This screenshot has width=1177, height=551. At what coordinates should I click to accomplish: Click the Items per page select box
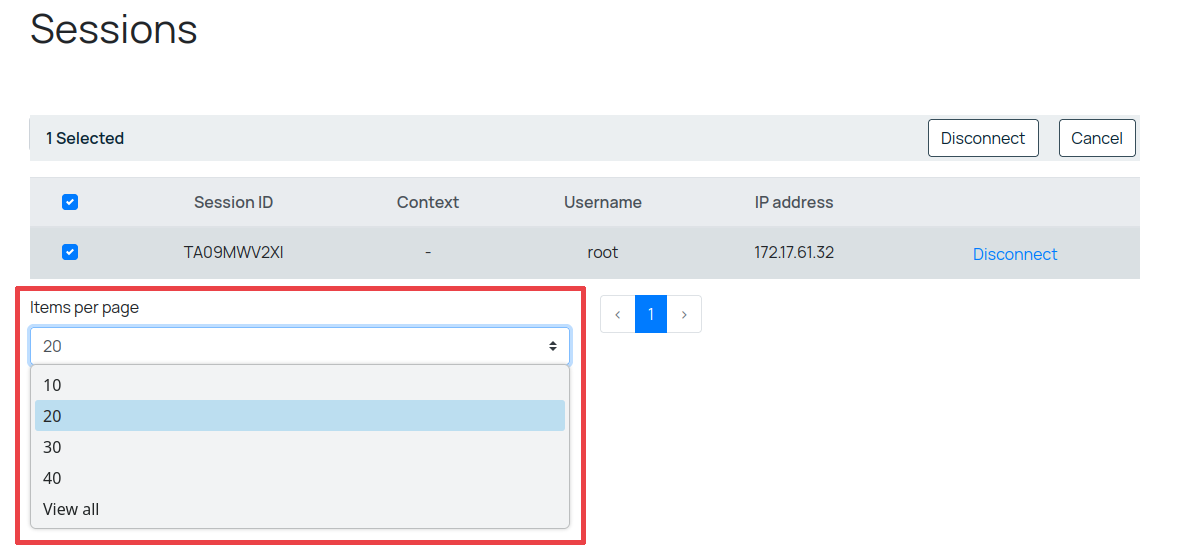(300, 346)
